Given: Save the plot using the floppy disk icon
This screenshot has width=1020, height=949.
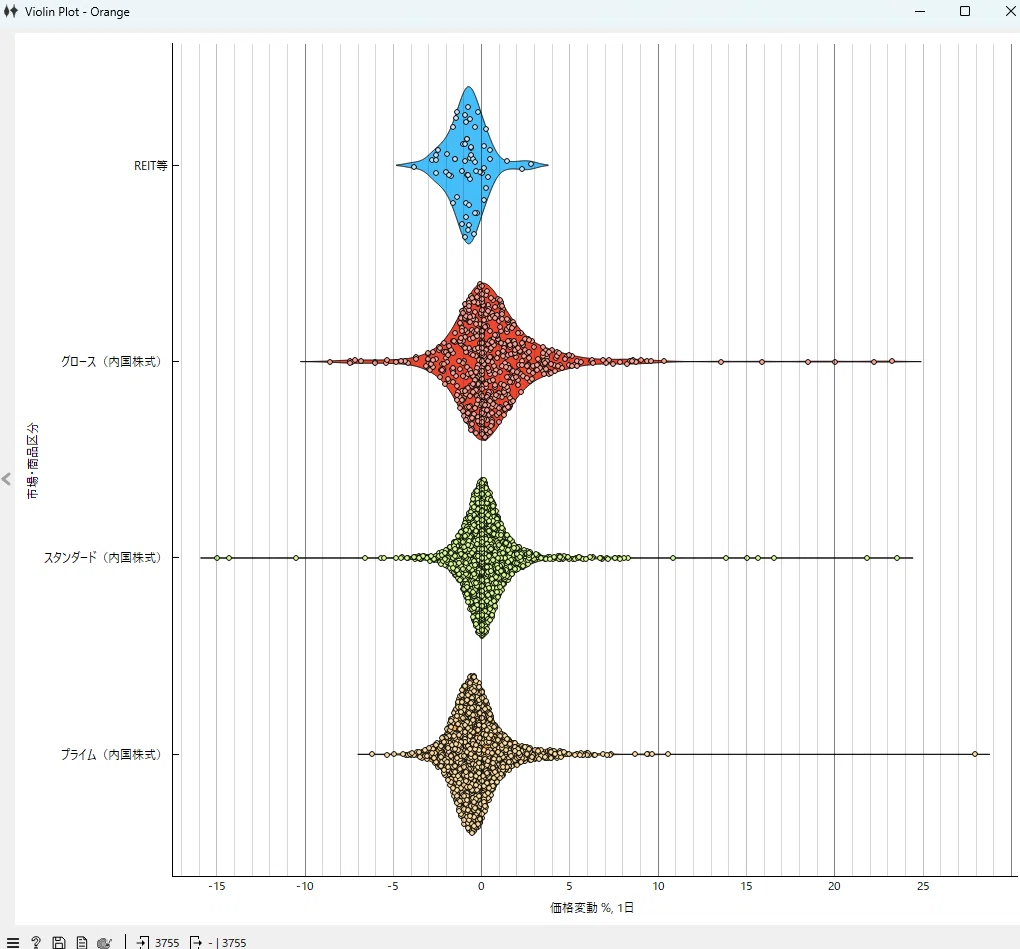Looking at the screenshot, I should coord(59,942).
